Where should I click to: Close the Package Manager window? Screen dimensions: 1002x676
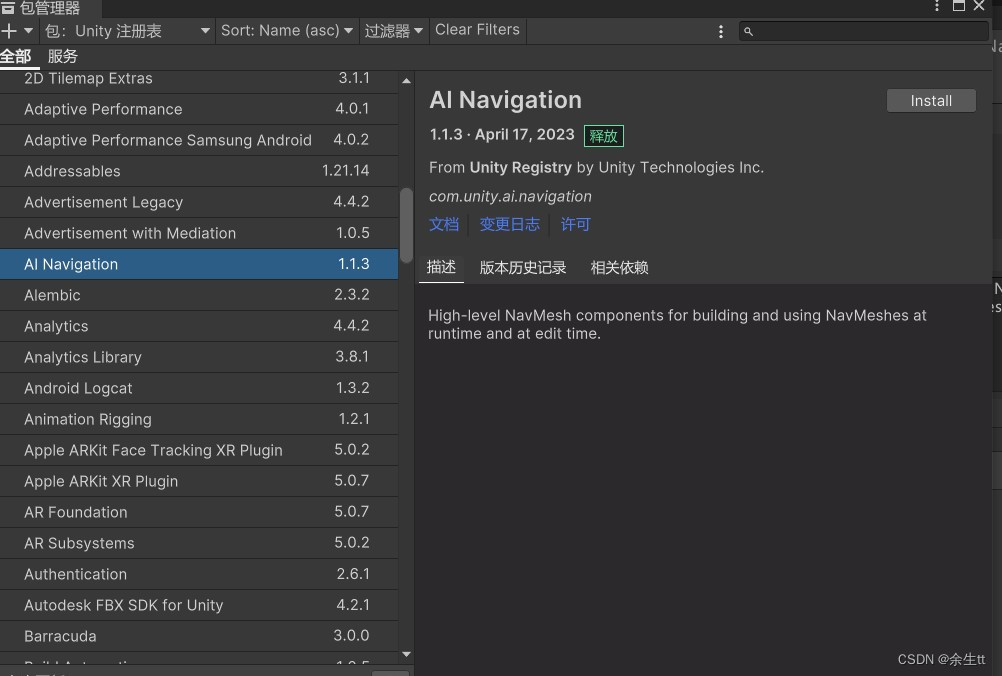(x=979, y=6)
